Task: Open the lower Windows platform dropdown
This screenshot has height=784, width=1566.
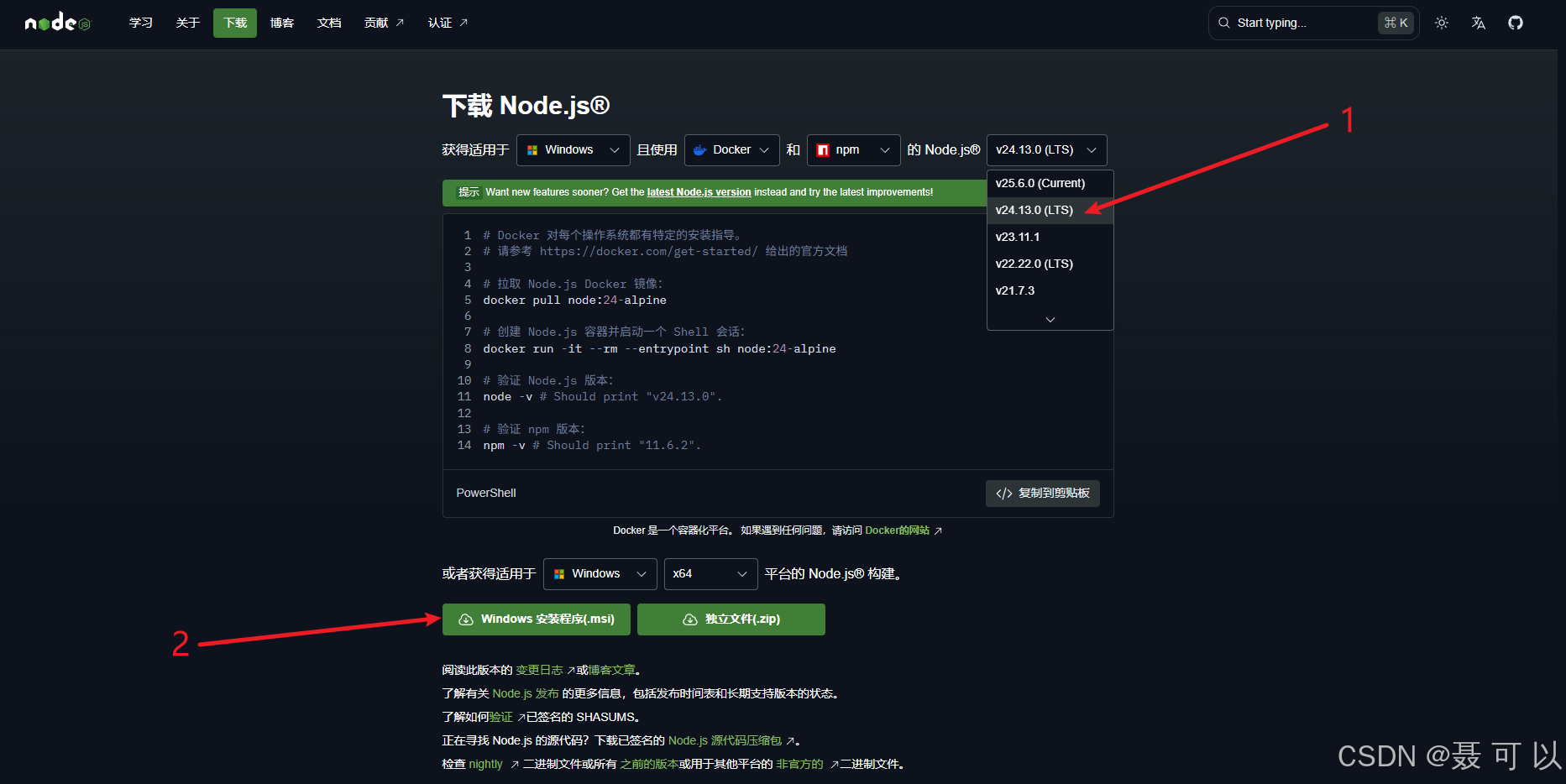Action: point(600,574)
